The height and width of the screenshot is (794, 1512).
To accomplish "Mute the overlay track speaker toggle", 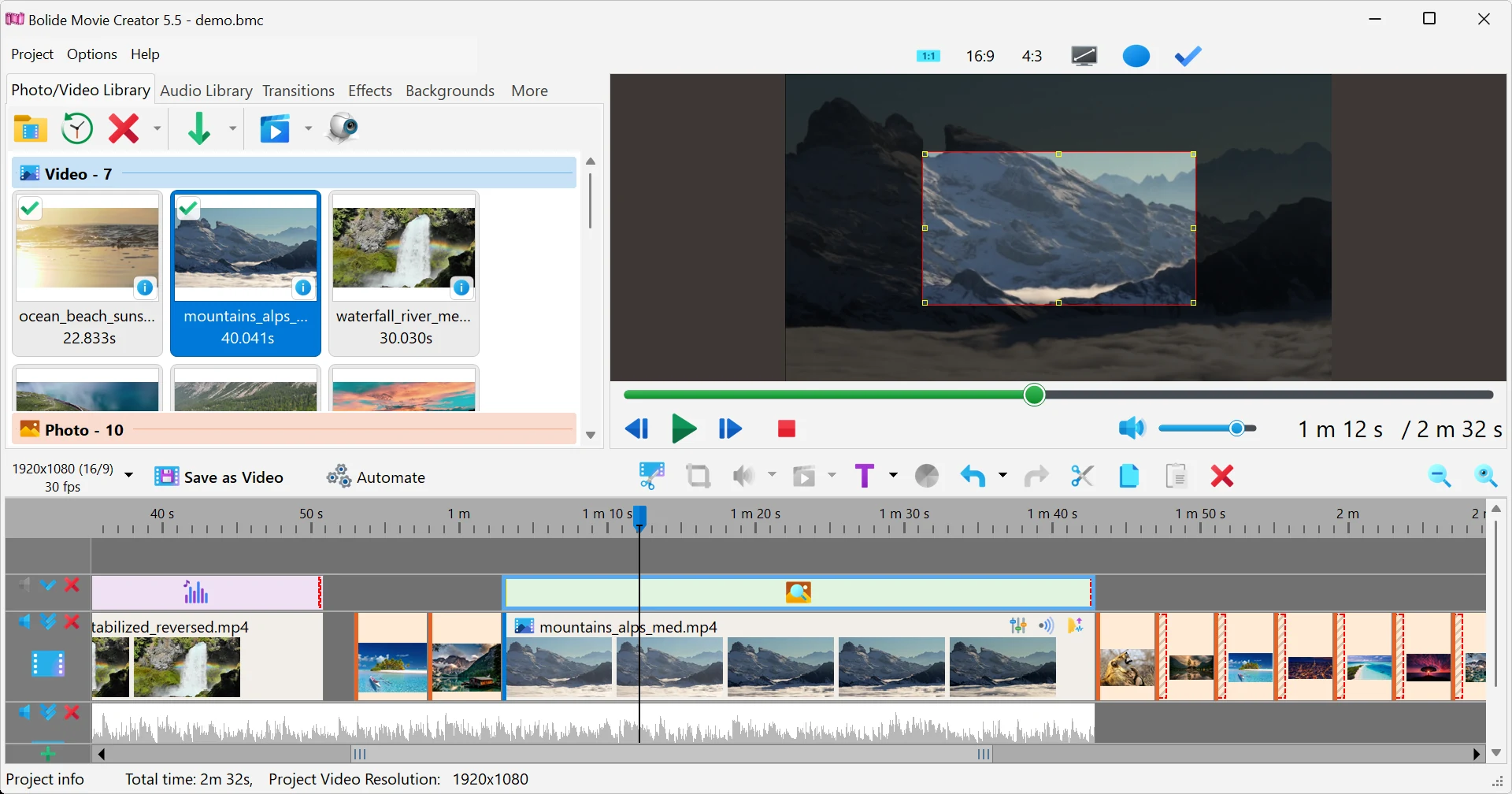I will pos(24,584).
